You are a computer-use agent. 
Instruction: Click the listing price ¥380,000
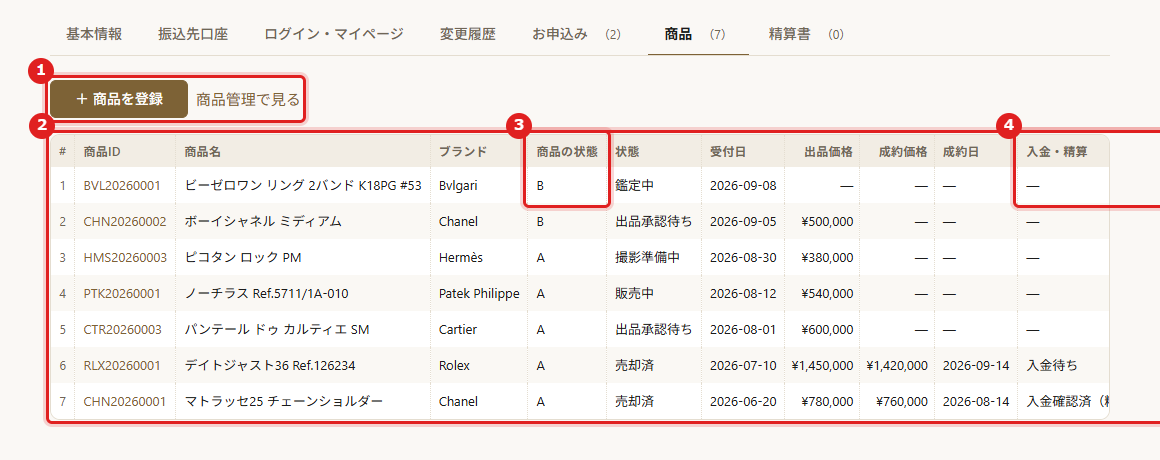point(827,257)
